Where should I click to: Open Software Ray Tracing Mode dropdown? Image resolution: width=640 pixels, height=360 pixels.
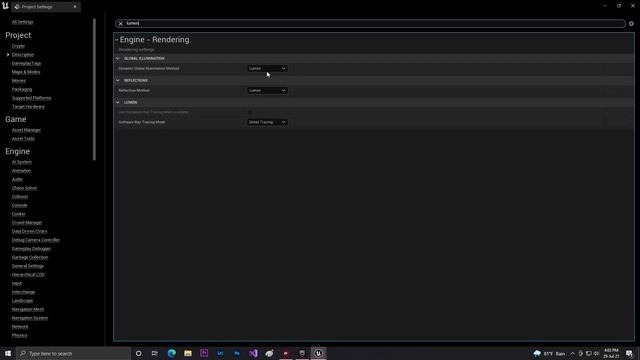pos(267,122)
